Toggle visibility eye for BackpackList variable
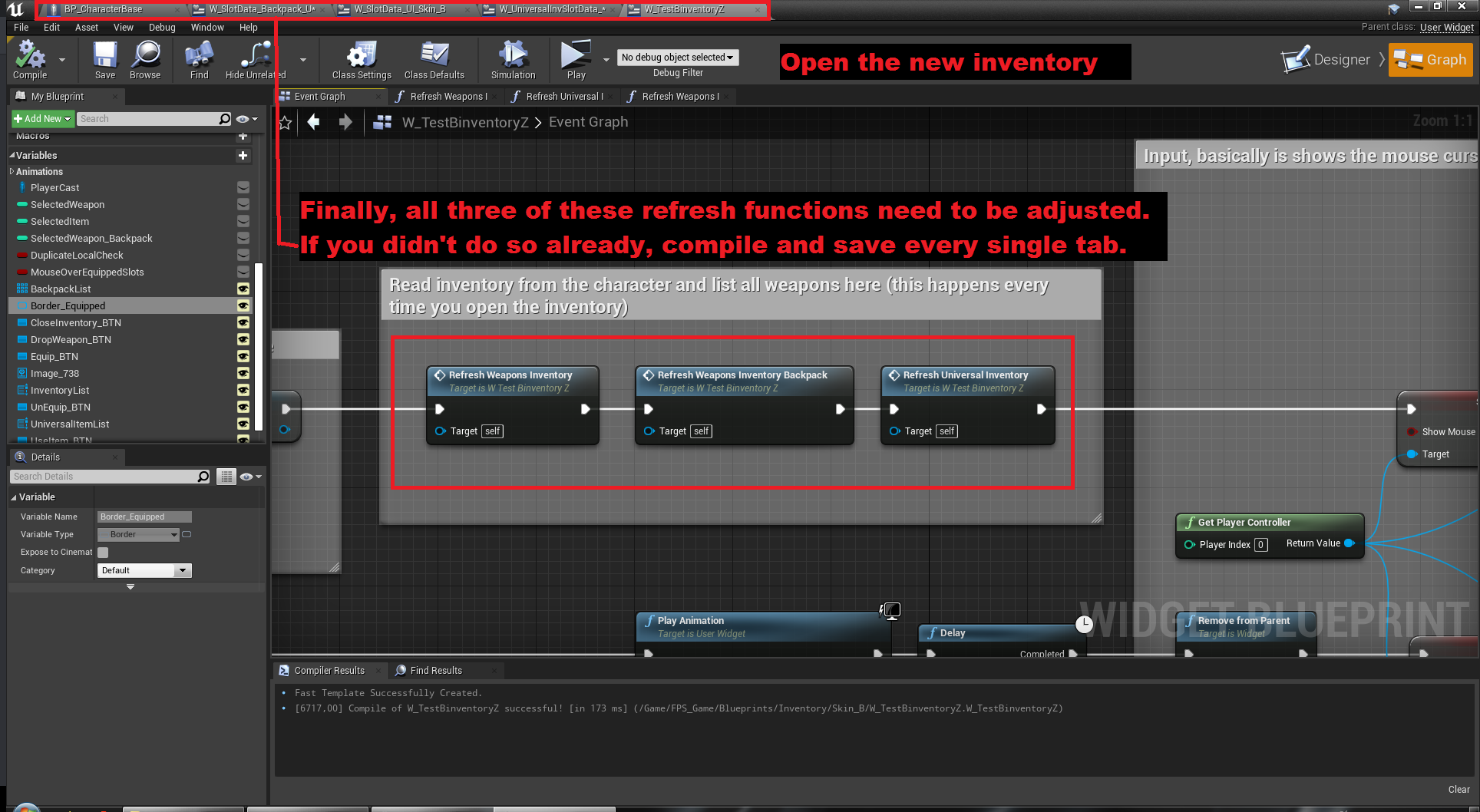 pos(243,289)
